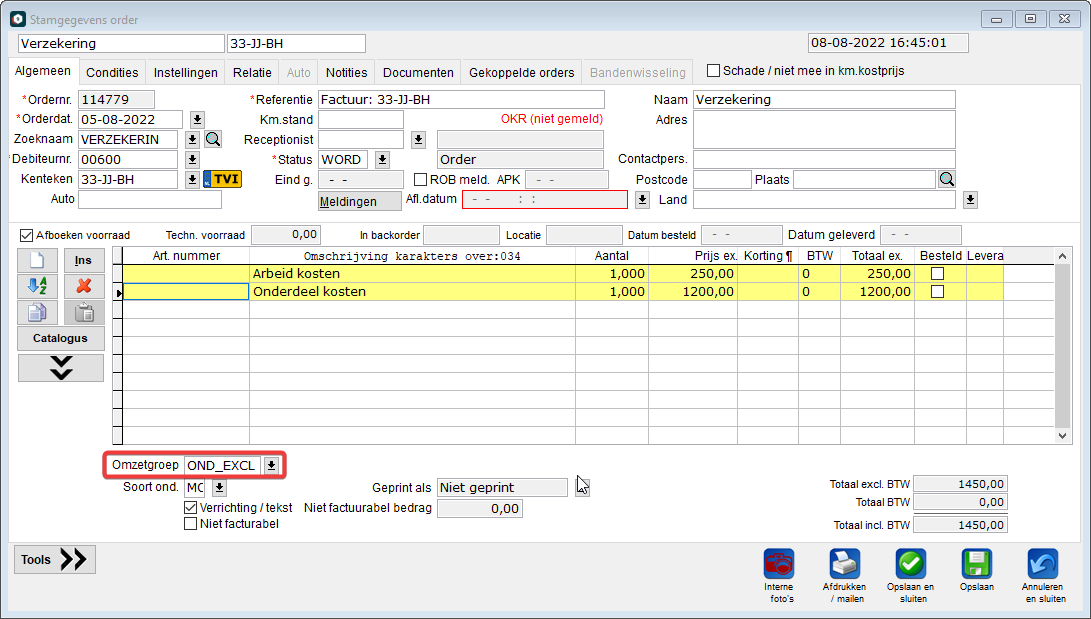Viewport: 1091px width, 619px height.
Task: Toggle ROB meld. checkbox
Action: tap(420, 179)
